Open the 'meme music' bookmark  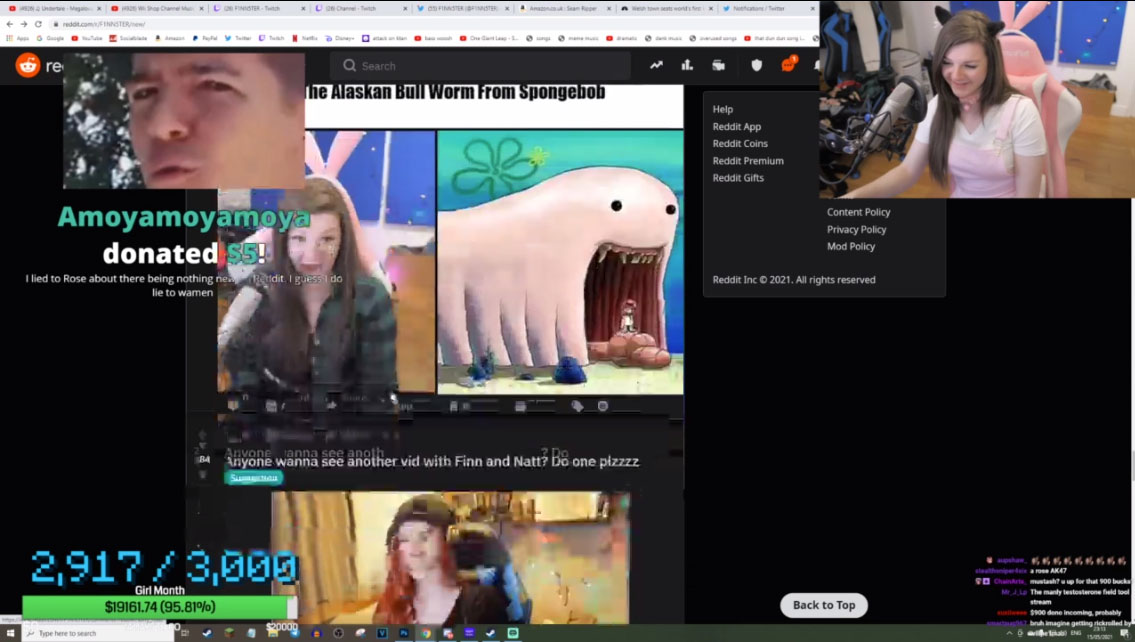578,38
